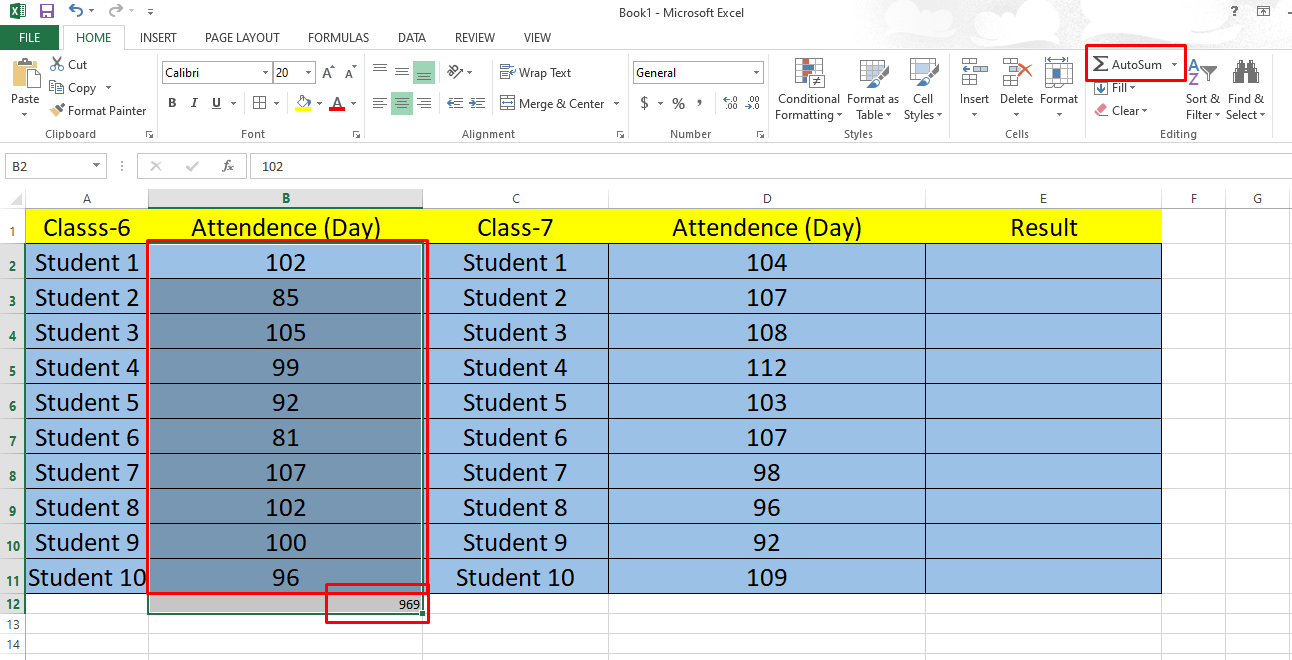Increase decimal places
This screenshot has width=1292, height=660.
click(x=730, y=103)
